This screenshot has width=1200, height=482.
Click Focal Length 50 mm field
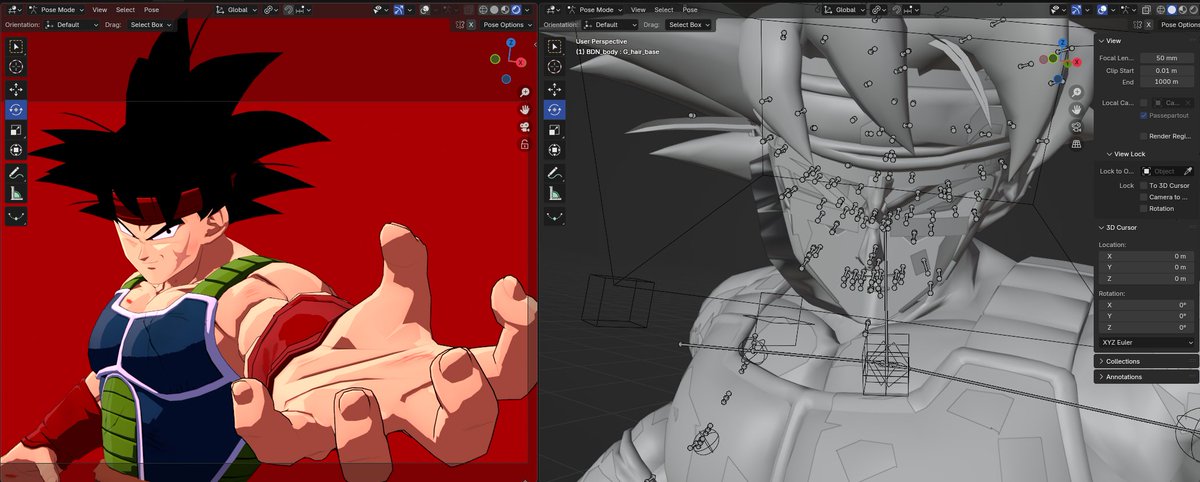tap(1167, 58)
